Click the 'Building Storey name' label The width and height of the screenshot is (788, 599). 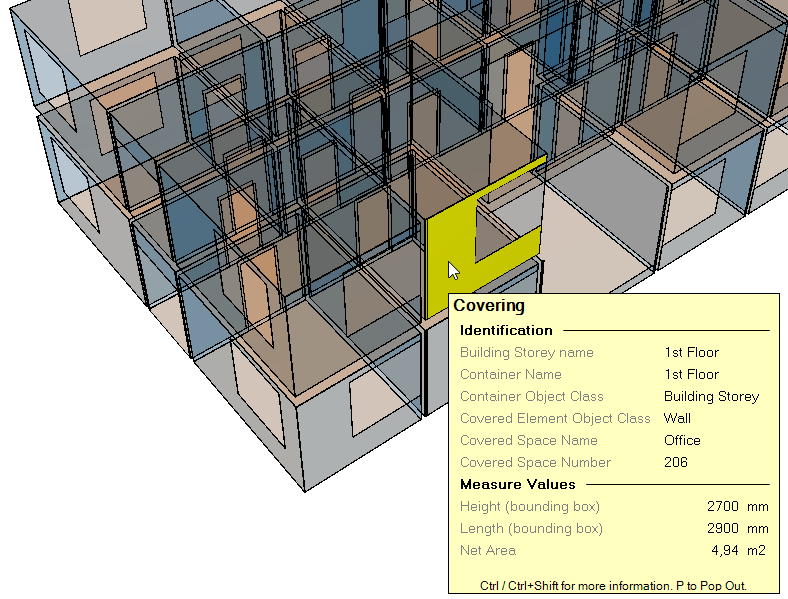pos(527,352)
